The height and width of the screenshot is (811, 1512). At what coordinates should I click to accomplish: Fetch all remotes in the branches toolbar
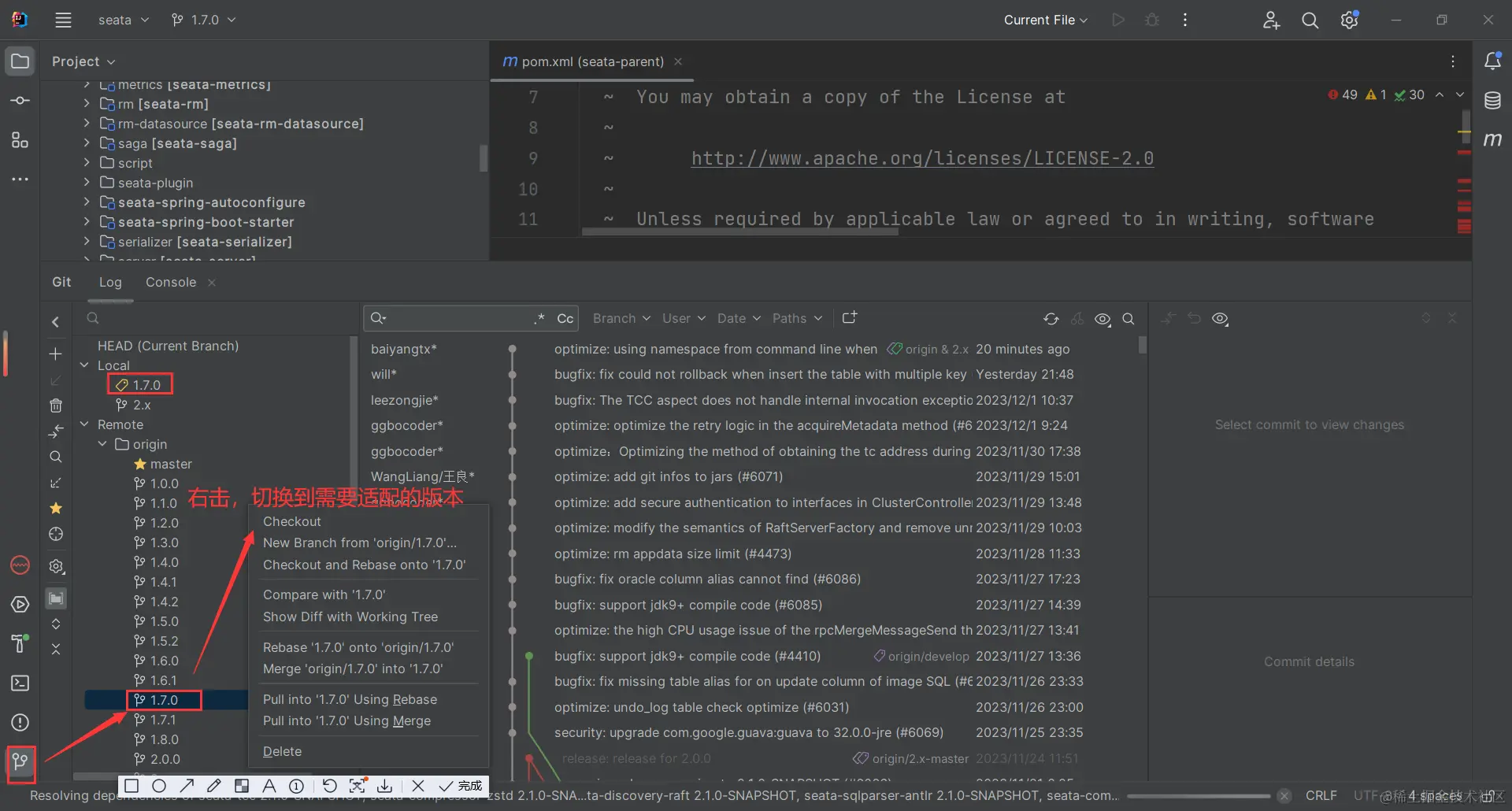56,483
